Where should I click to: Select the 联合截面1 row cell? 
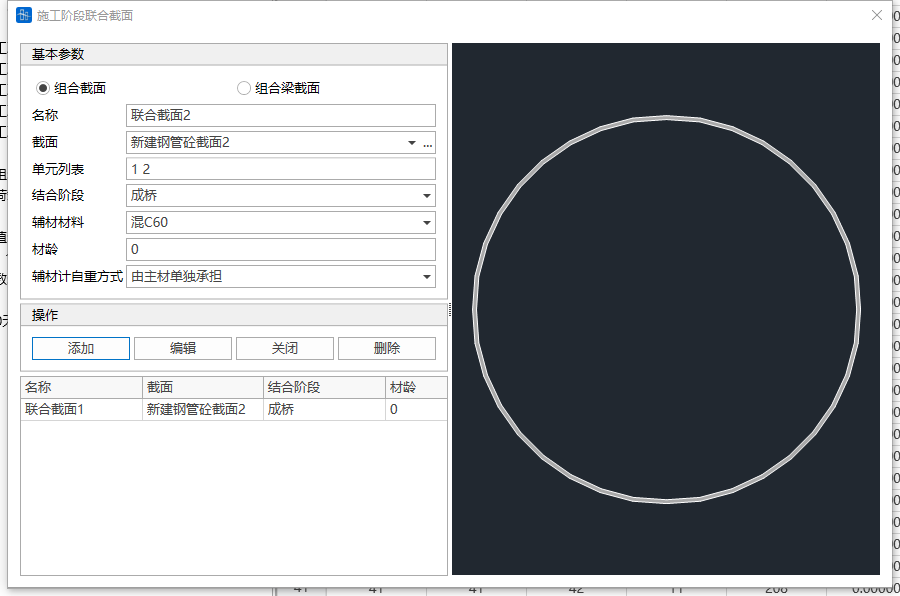pyautogui.click(x=82, y=409)
